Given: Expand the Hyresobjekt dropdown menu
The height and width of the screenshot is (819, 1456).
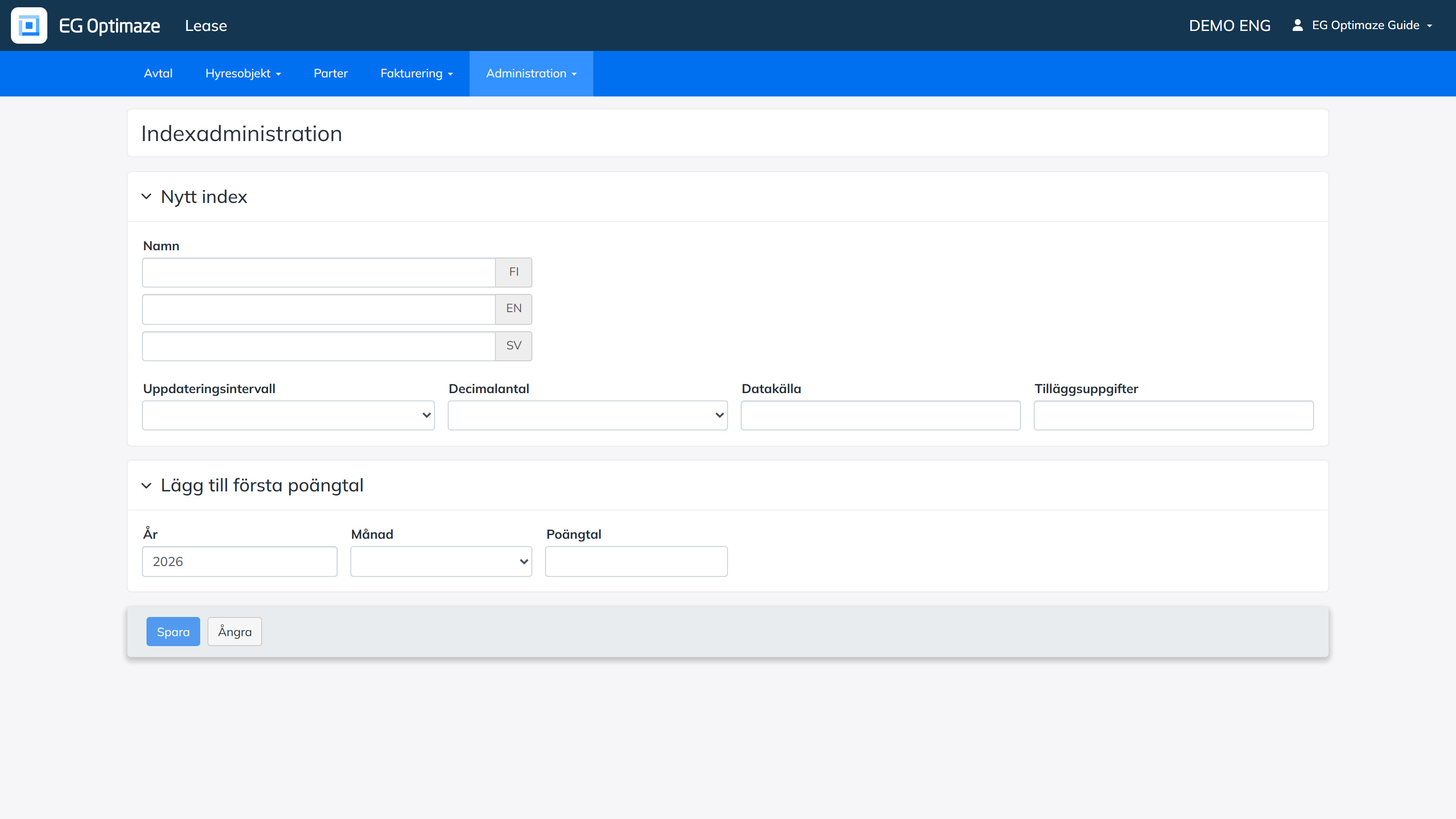Looking at the screenshot, I should [243, 73].
